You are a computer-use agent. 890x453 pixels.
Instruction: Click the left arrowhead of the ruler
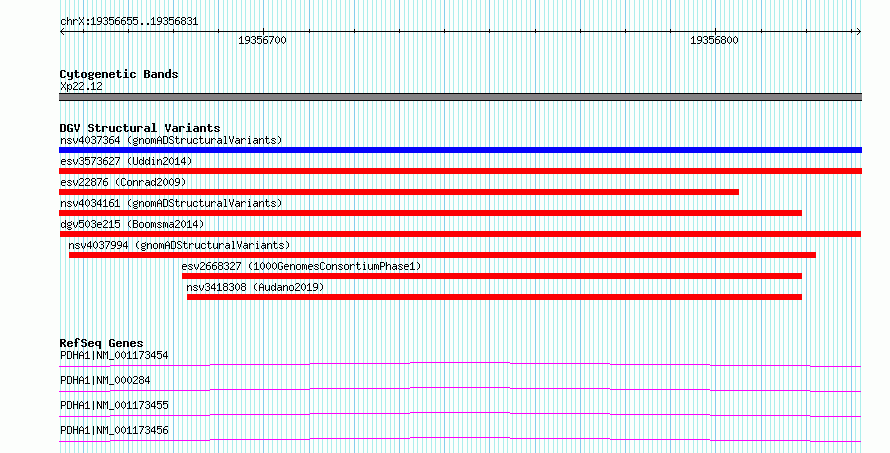[62, 32]
